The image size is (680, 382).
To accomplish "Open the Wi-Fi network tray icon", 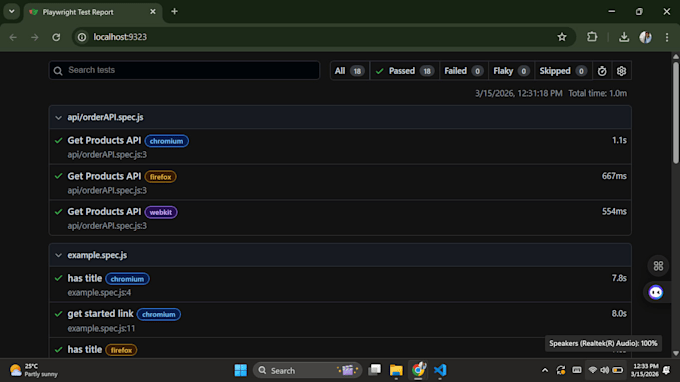I will pyautogui.click(x=592, y=370).
